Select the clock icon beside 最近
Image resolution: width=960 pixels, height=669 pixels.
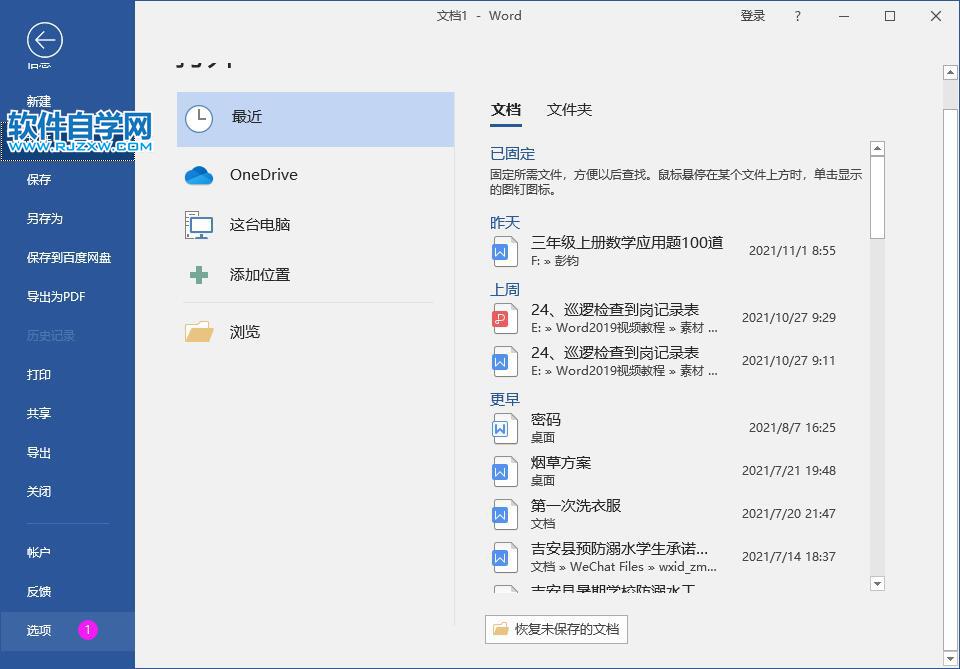coord(199,117)
